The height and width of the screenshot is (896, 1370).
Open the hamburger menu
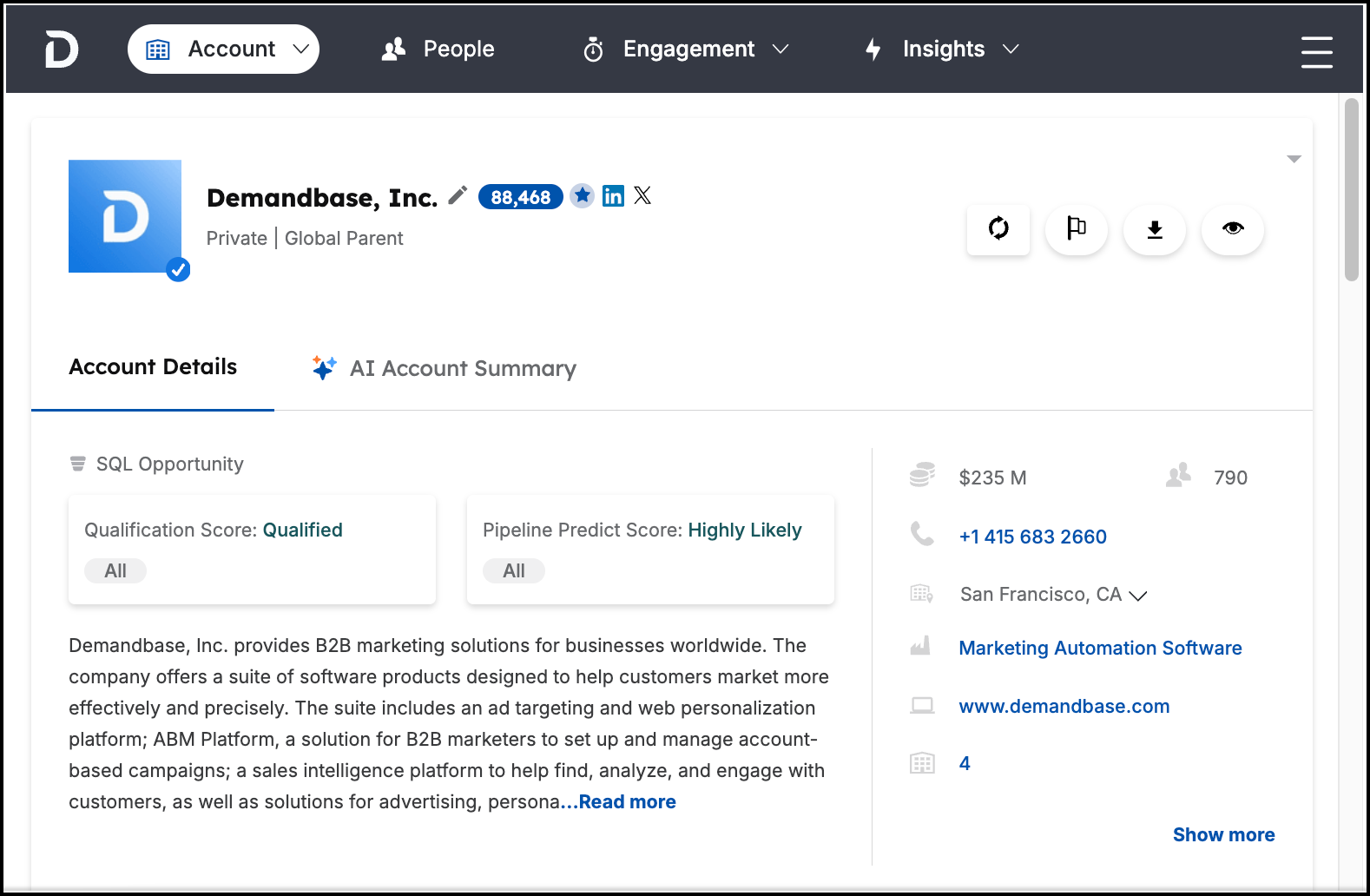pos(1316,51)
